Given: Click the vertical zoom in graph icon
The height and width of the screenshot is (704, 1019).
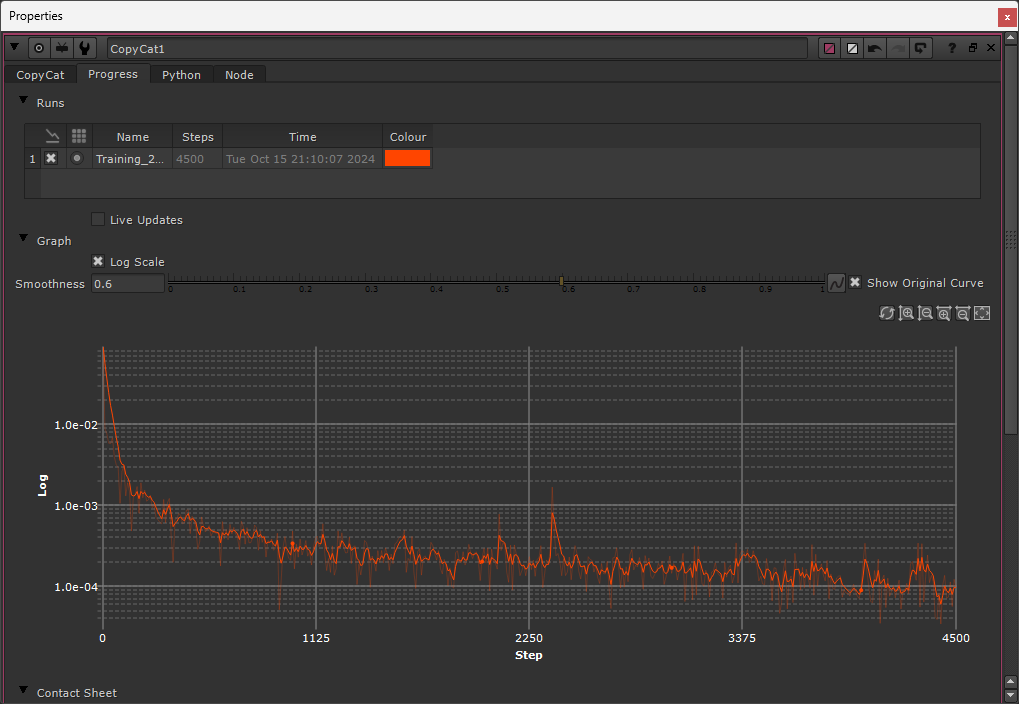Looking at the screenshot, I should click(906, 313).
